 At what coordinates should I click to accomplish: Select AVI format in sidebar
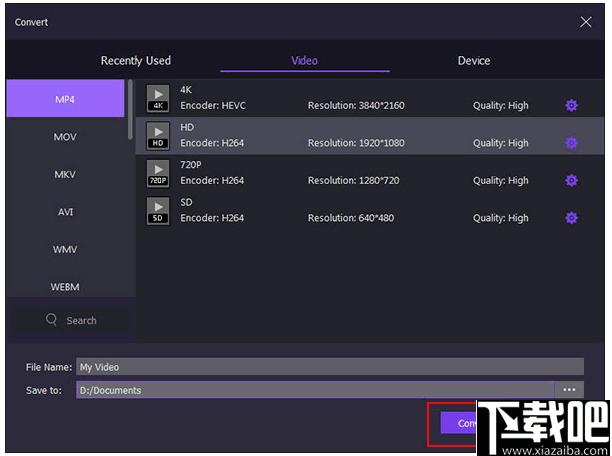65,212
